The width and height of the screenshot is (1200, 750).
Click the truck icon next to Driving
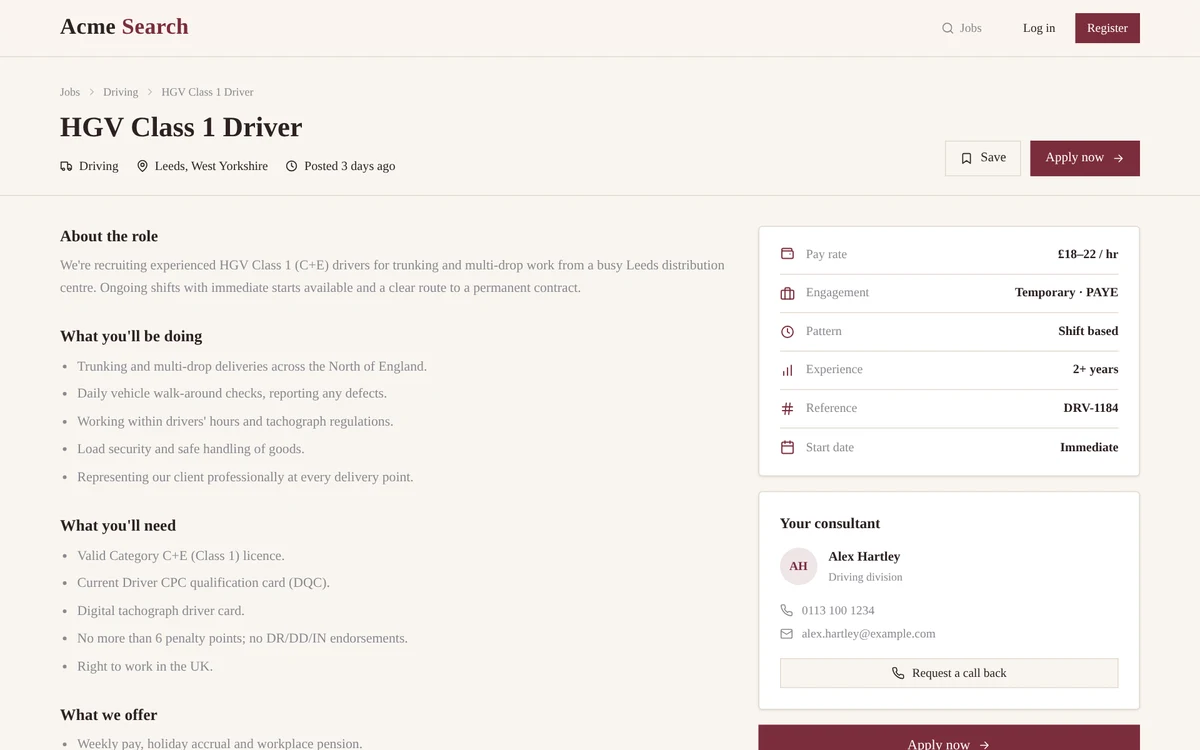click(66, 166)
